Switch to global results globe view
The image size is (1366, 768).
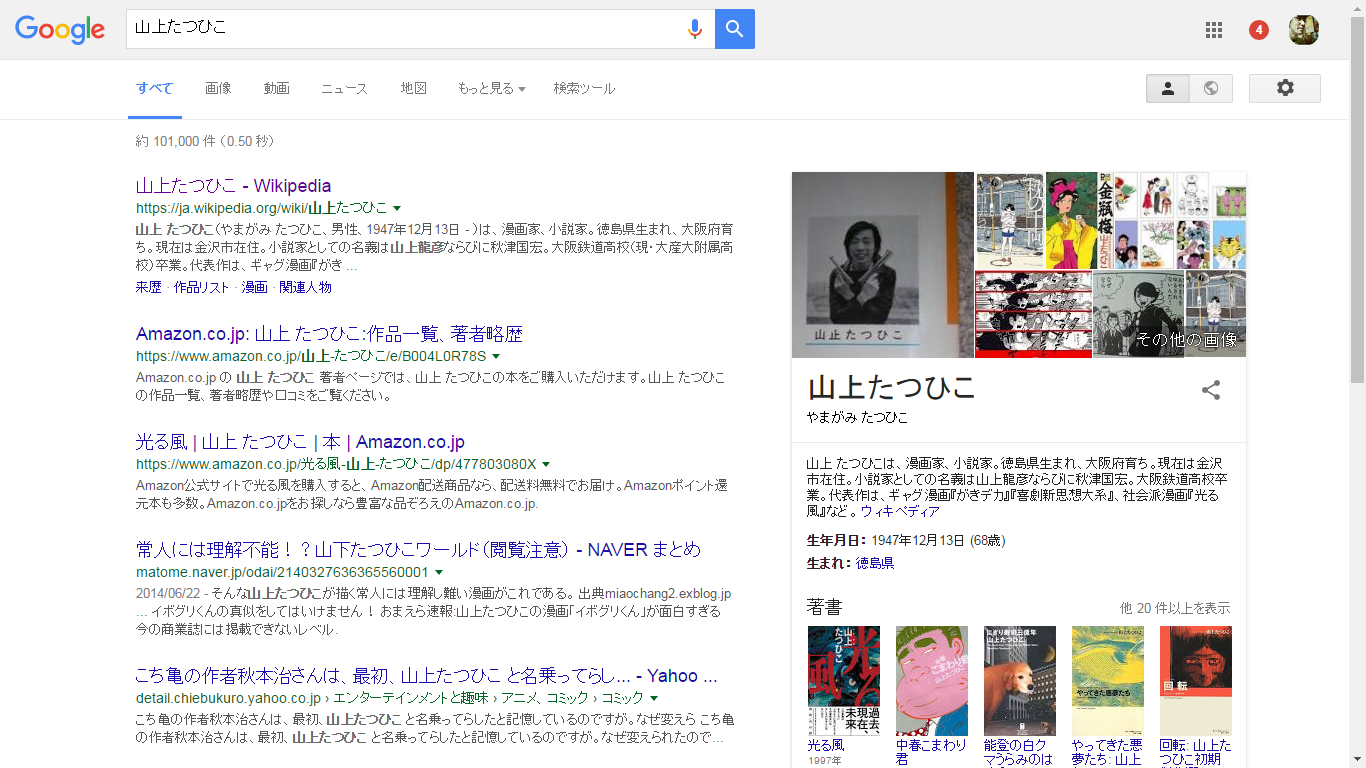click(x=1211, y=88)
